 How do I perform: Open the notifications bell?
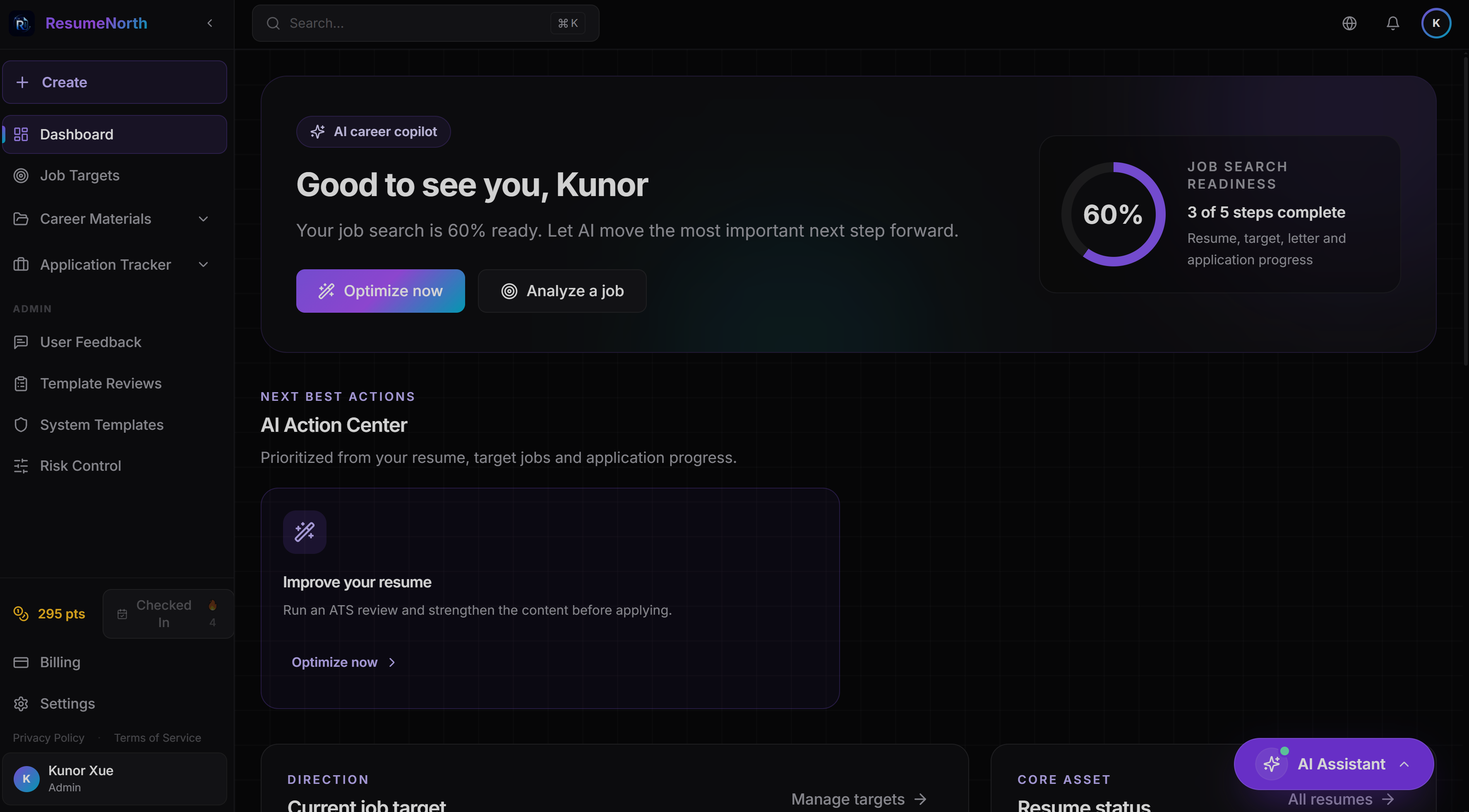click(1392, 24)
